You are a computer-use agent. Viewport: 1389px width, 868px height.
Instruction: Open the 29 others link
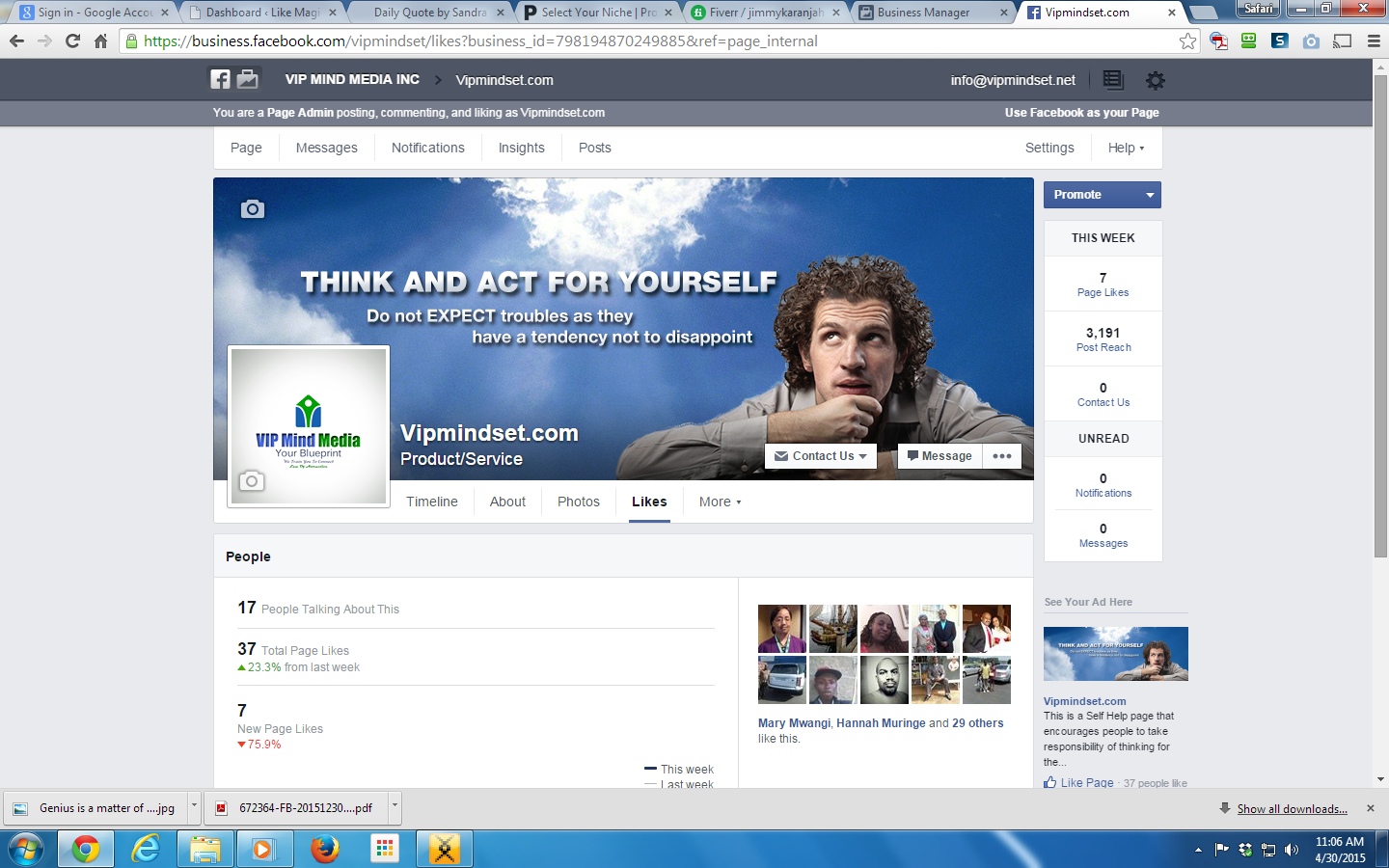click(x=978, y=723)
